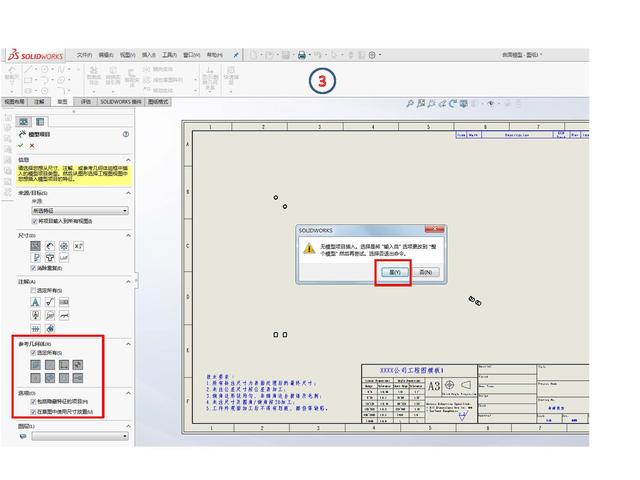Screen dimensions: 640x480
Task: Open the 窗口 menu
Action: (x=191, y=55)
